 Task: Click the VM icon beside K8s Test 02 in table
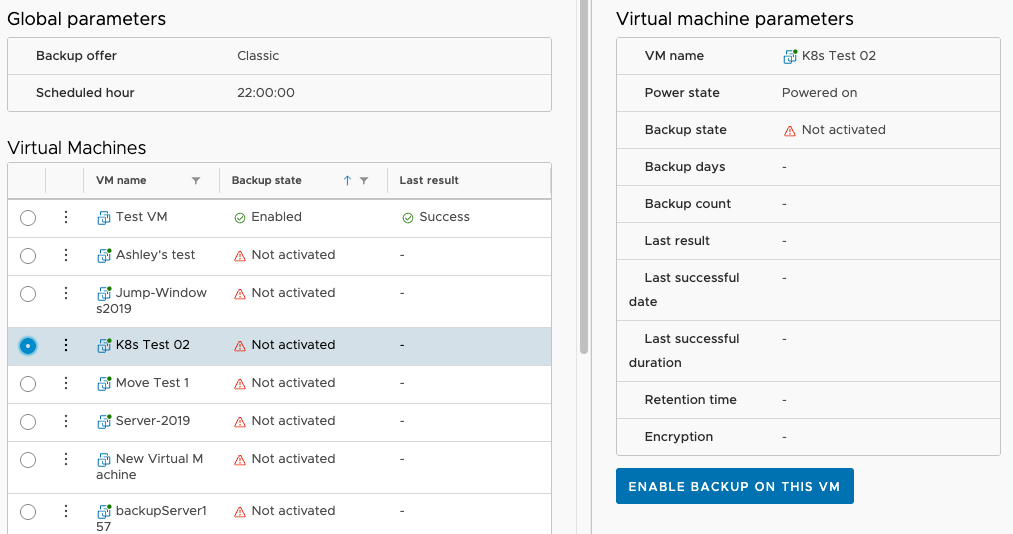(103, 345)
